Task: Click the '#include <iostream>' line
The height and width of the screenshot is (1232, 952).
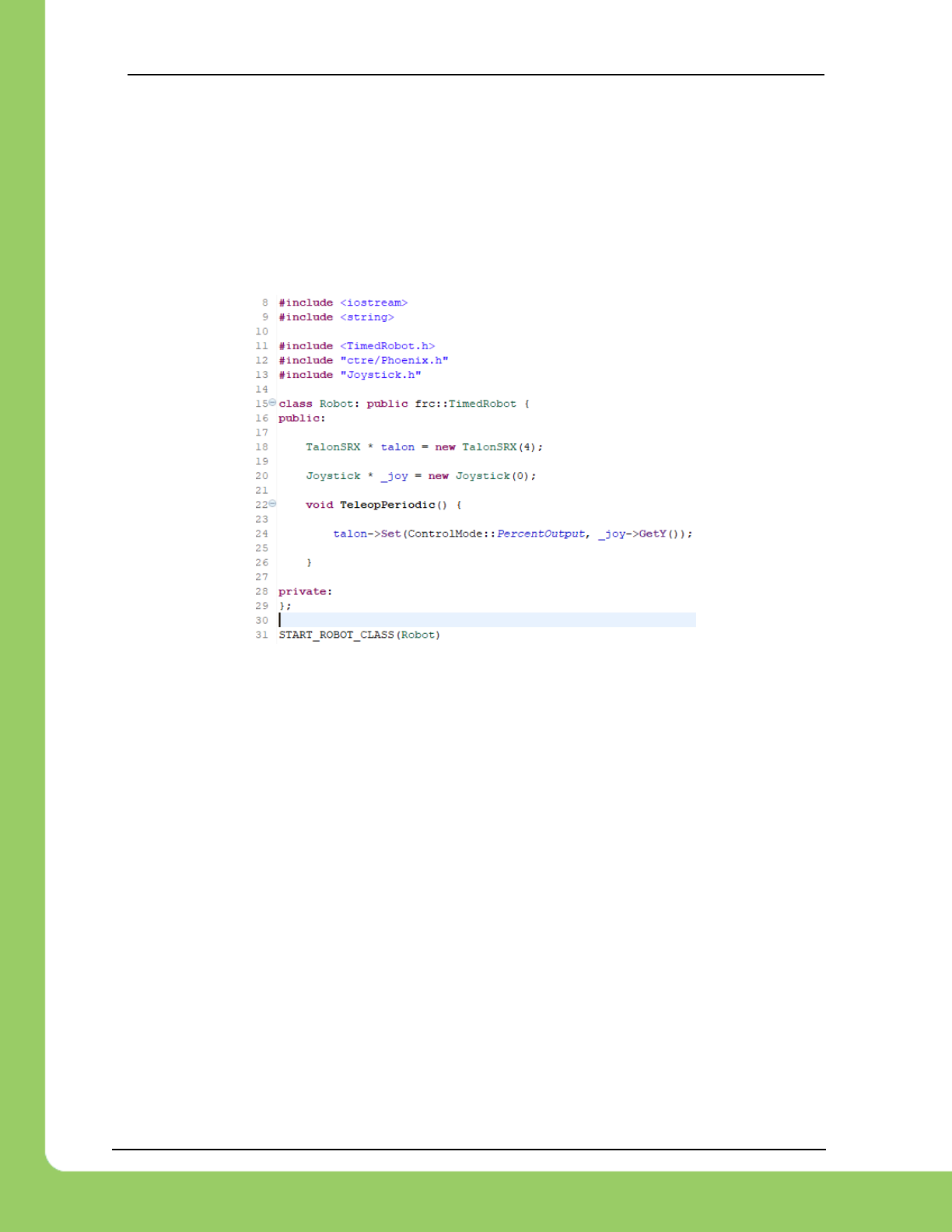Action: point(343,303)
